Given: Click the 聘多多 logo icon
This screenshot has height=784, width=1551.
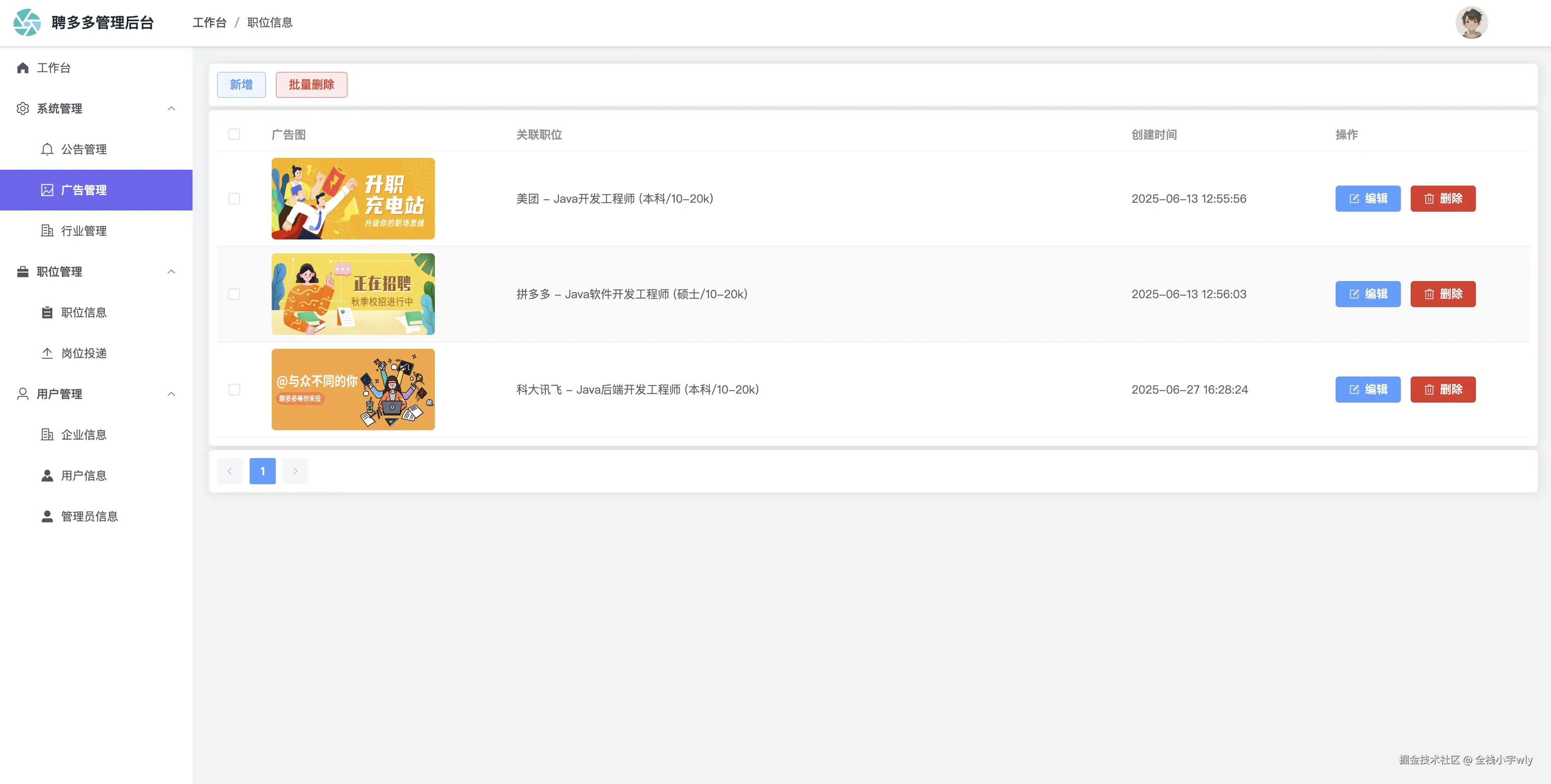Looking at the screenshot, I should (x=27, y=23).
